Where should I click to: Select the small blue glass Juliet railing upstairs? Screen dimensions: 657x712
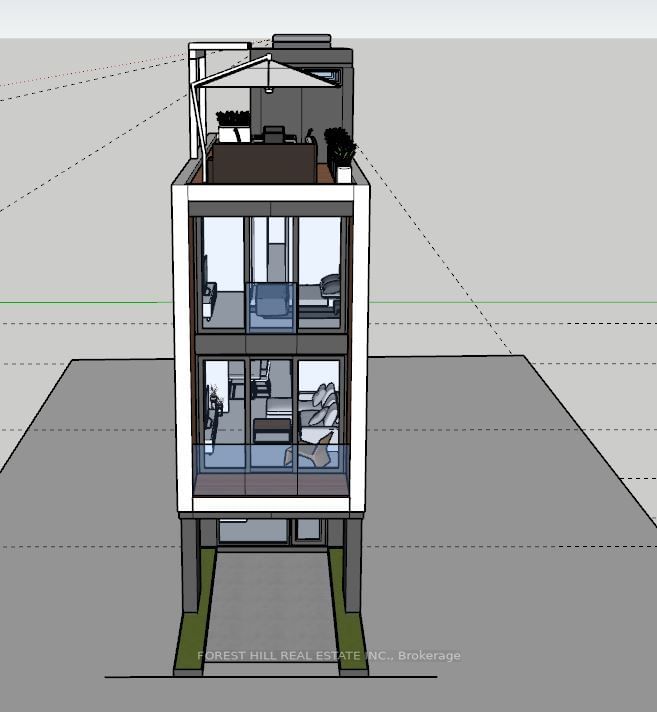click(271, 308)
